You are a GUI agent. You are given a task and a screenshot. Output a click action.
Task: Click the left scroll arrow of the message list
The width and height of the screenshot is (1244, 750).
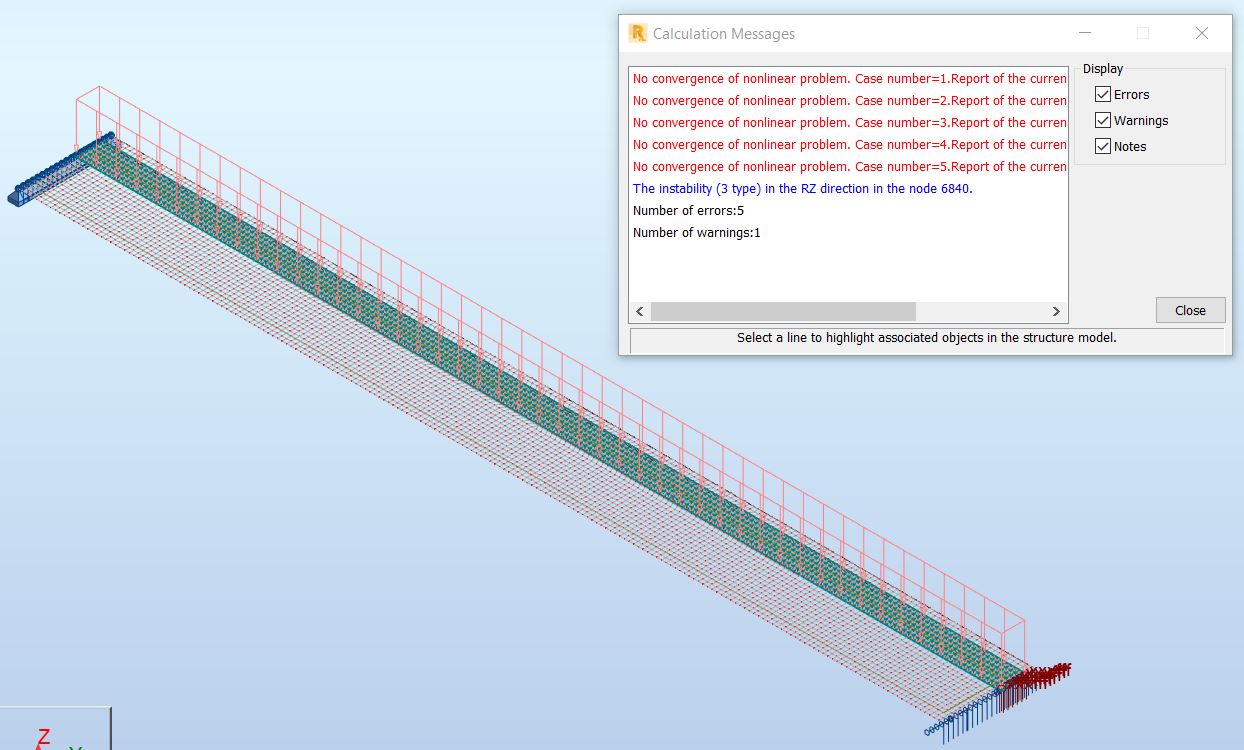click(639, 311)
